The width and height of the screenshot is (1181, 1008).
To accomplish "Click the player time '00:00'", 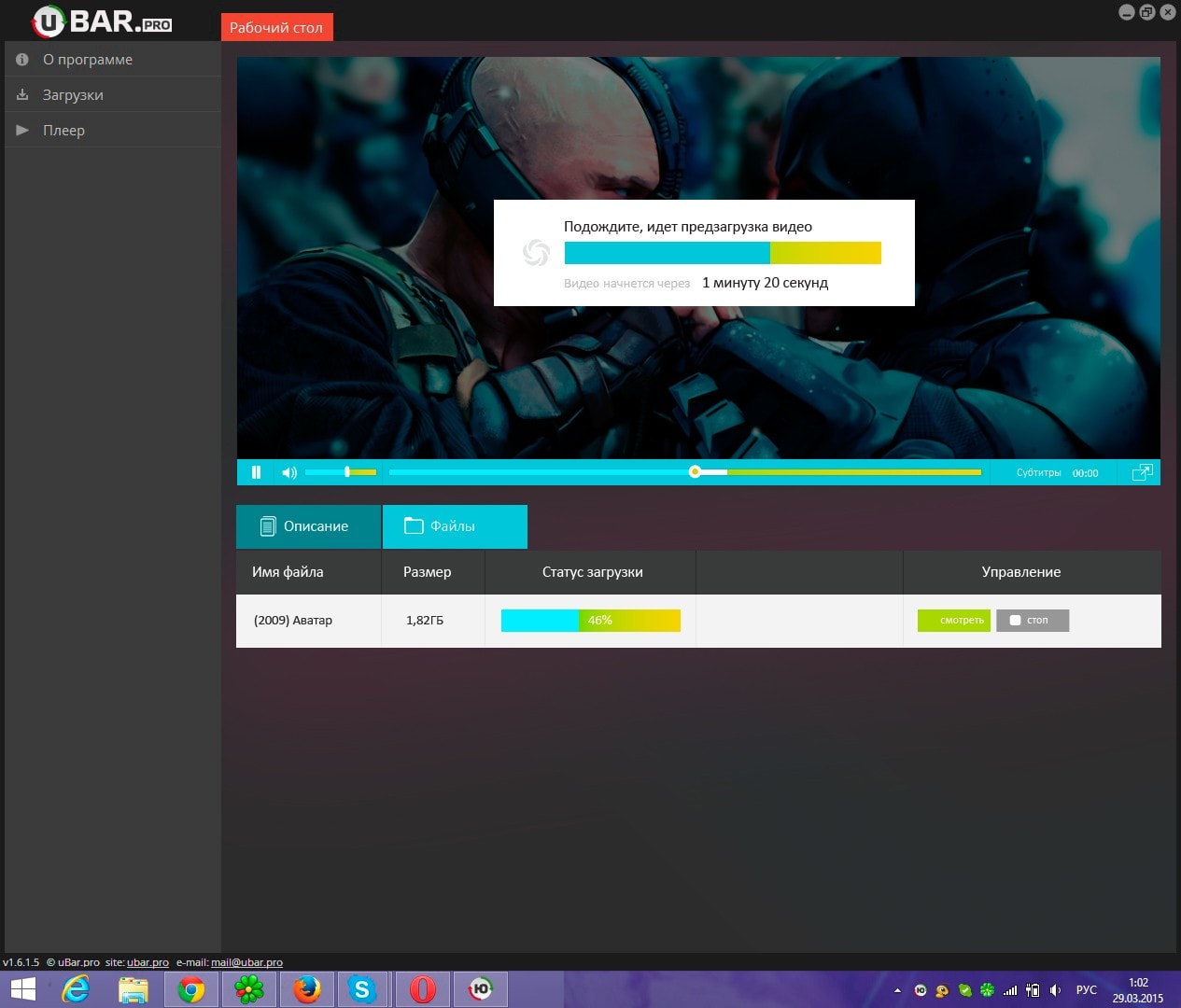I will [1085, 473].
